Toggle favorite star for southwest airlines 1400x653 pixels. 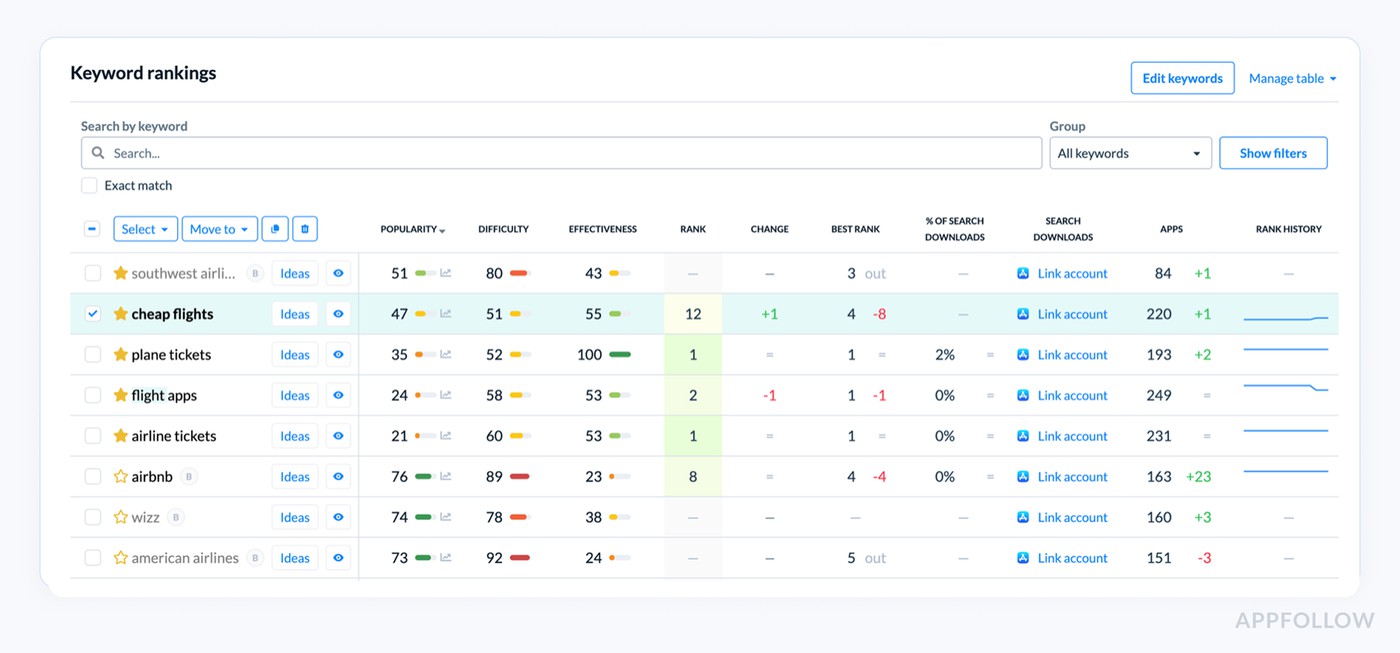click(121, 273)
